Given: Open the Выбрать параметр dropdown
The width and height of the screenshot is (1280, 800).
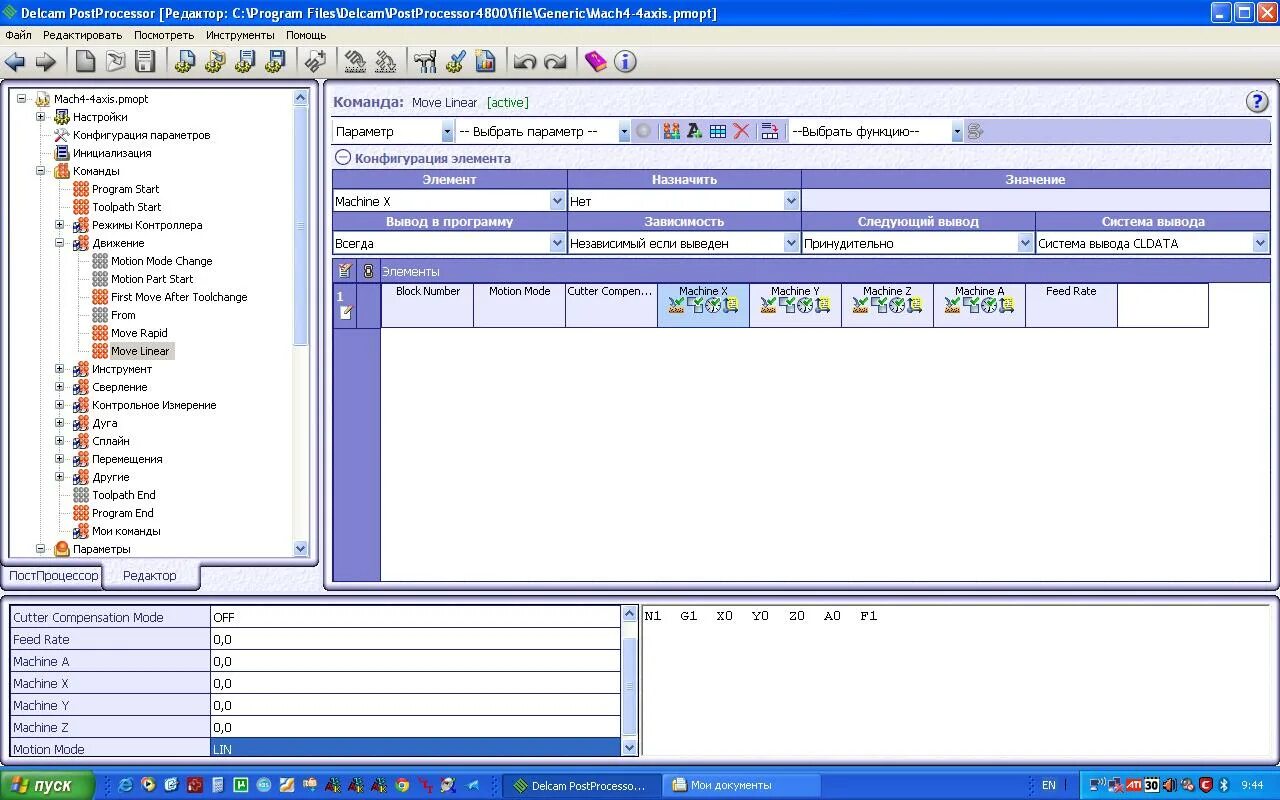Looking at the screenshot, I should tap(624, 132).
